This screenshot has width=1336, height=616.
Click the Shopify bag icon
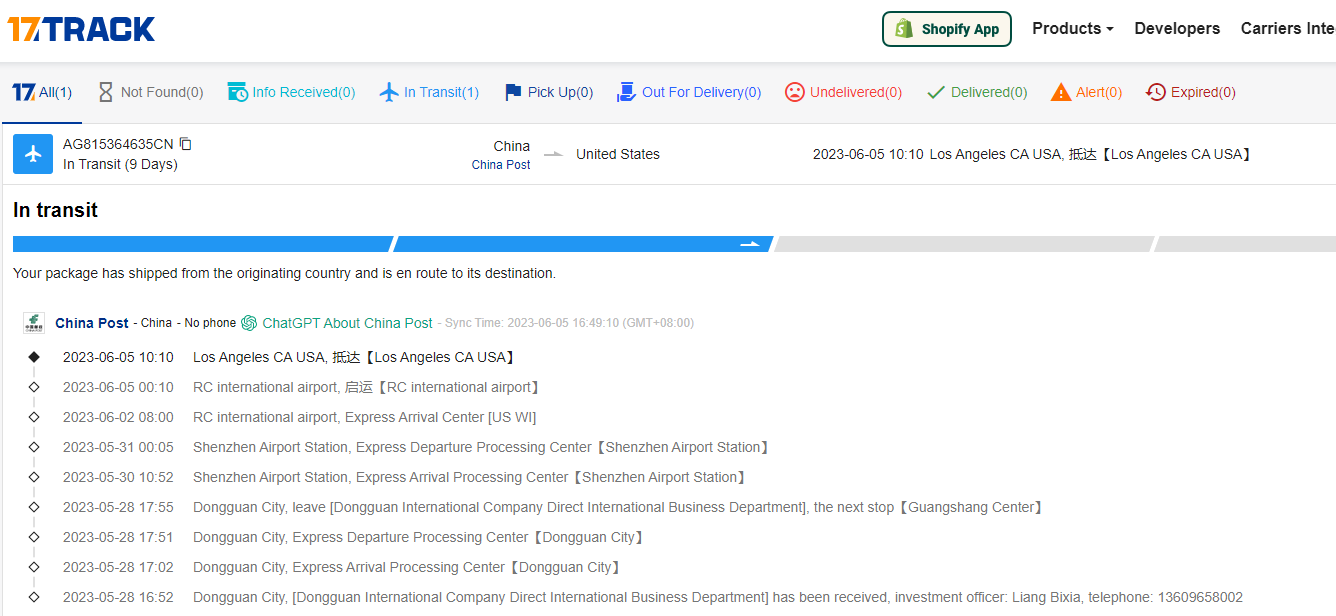click(x=904, y=29)
